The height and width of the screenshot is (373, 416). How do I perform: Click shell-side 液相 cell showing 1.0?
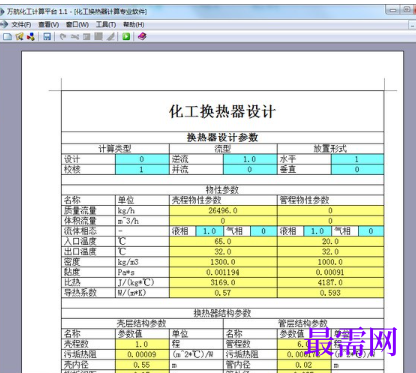210,231
